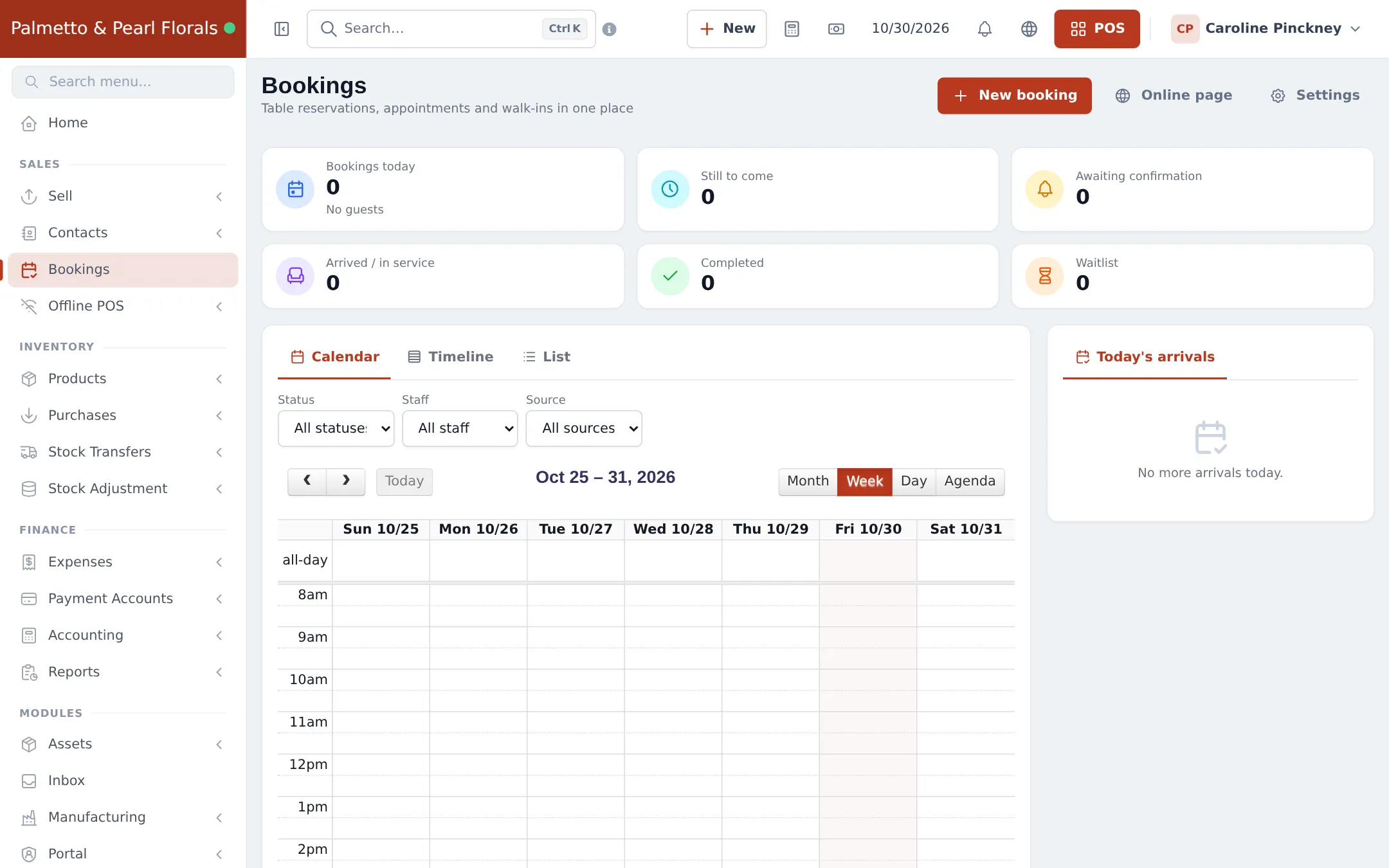Image resolution: width=1389 pixels, height=868 pixels.
Task: Open the calculator icon in top bar
Action: click(792, 29)
